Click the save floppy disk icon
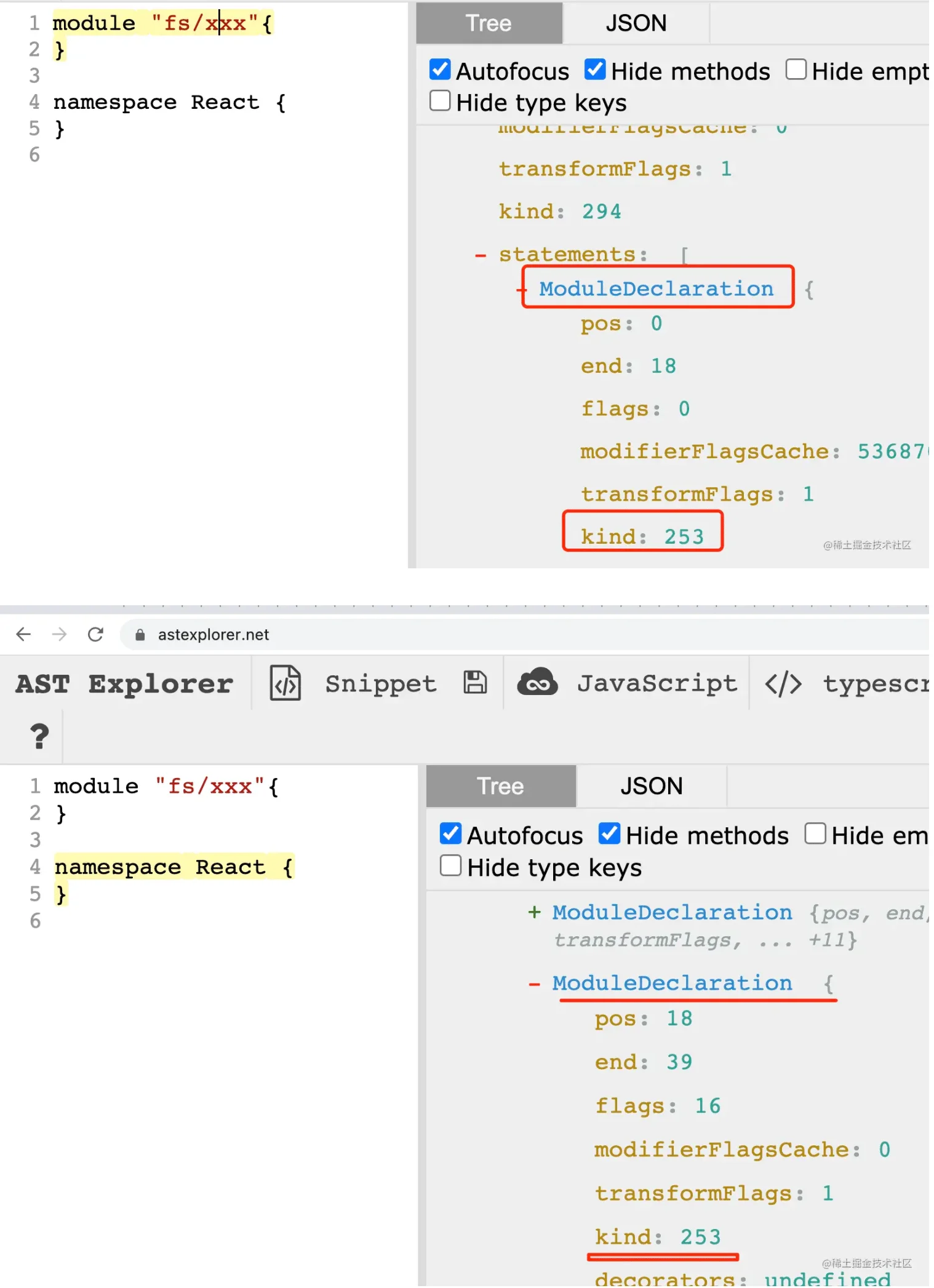 point(475,683)
